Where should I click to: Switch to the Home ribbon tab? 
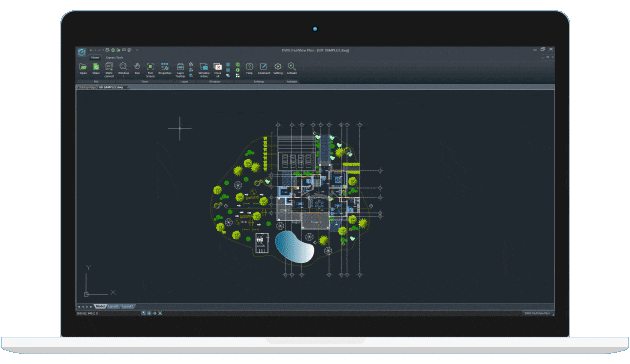click(x=95, y=57)
